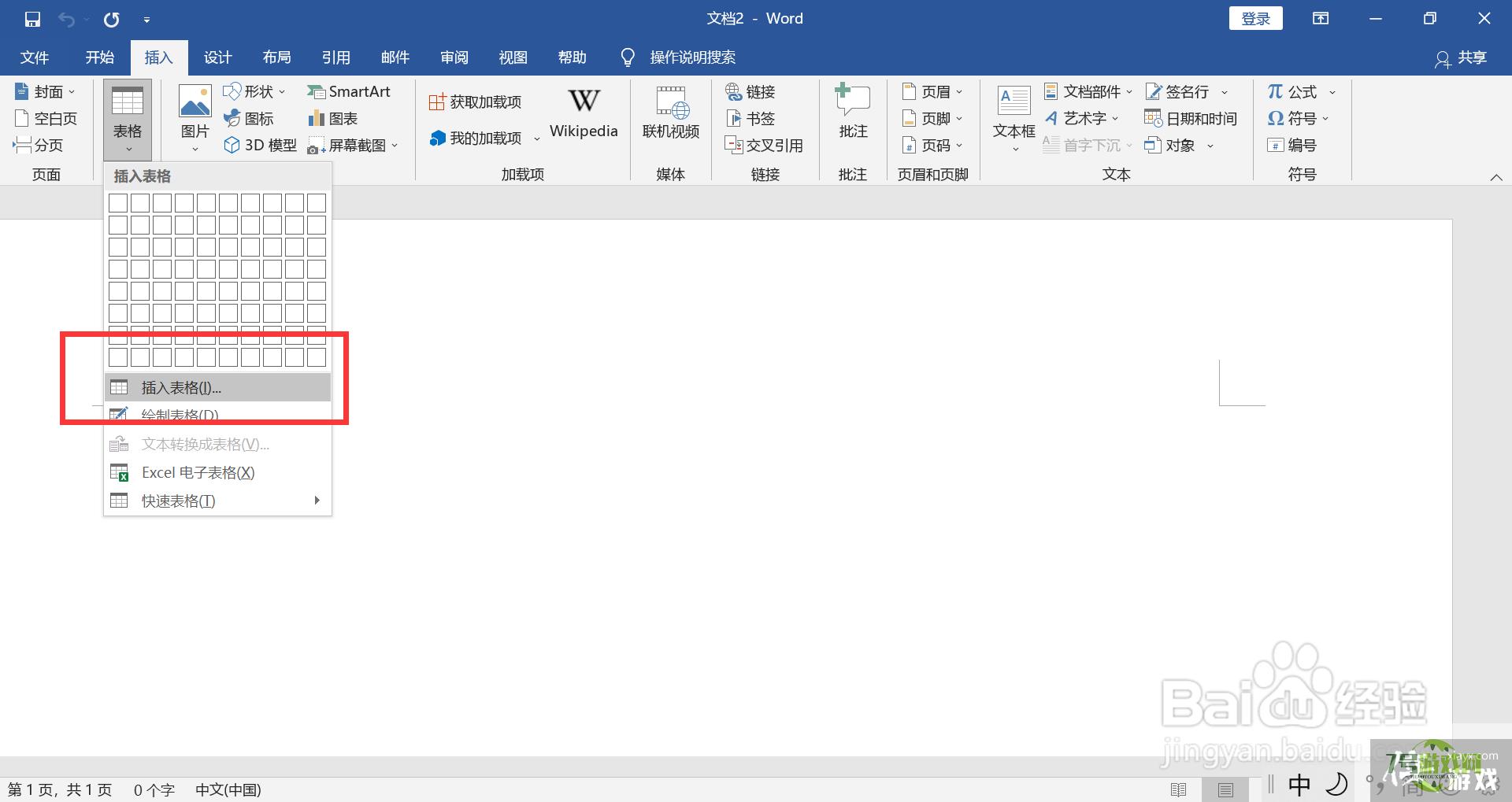Switch to the 布局 tab
The width and height of the screenshot is (1512, 802).
click(277, 57)
